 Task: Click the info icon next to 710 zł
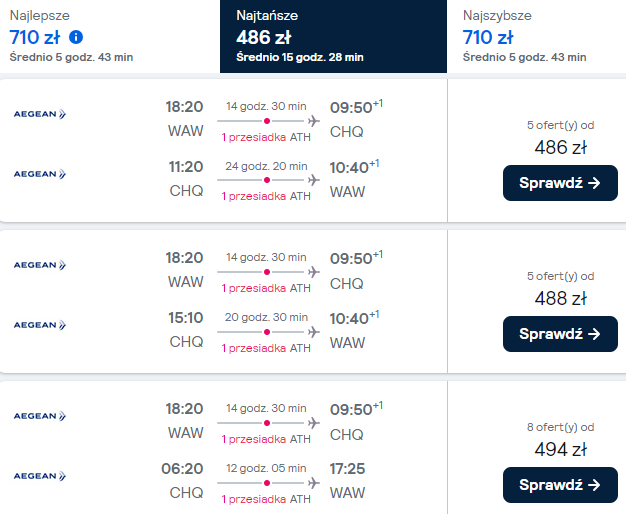(x=77, y=38)
